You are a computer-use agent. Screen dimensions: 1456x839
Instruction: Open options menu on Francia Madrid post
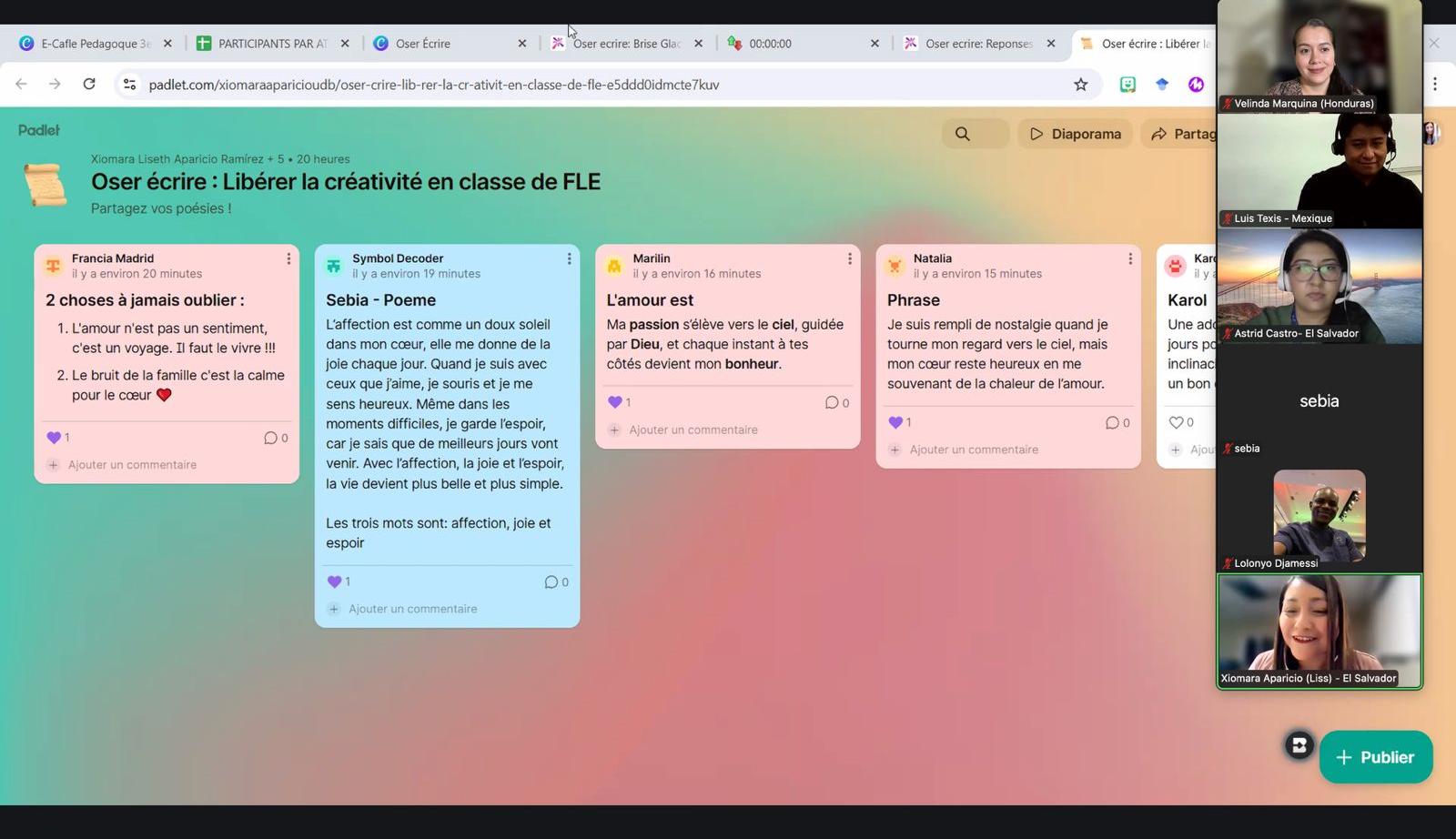tap(288, 258)
